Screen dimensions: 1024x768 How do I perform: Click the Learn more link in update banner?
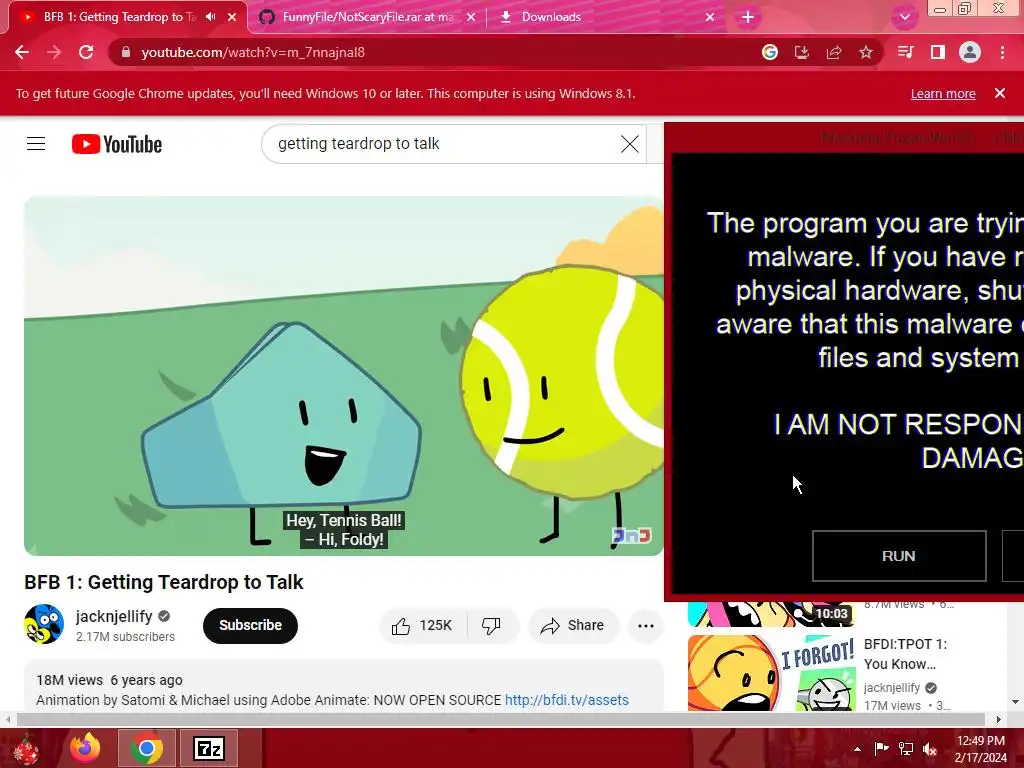943,93
